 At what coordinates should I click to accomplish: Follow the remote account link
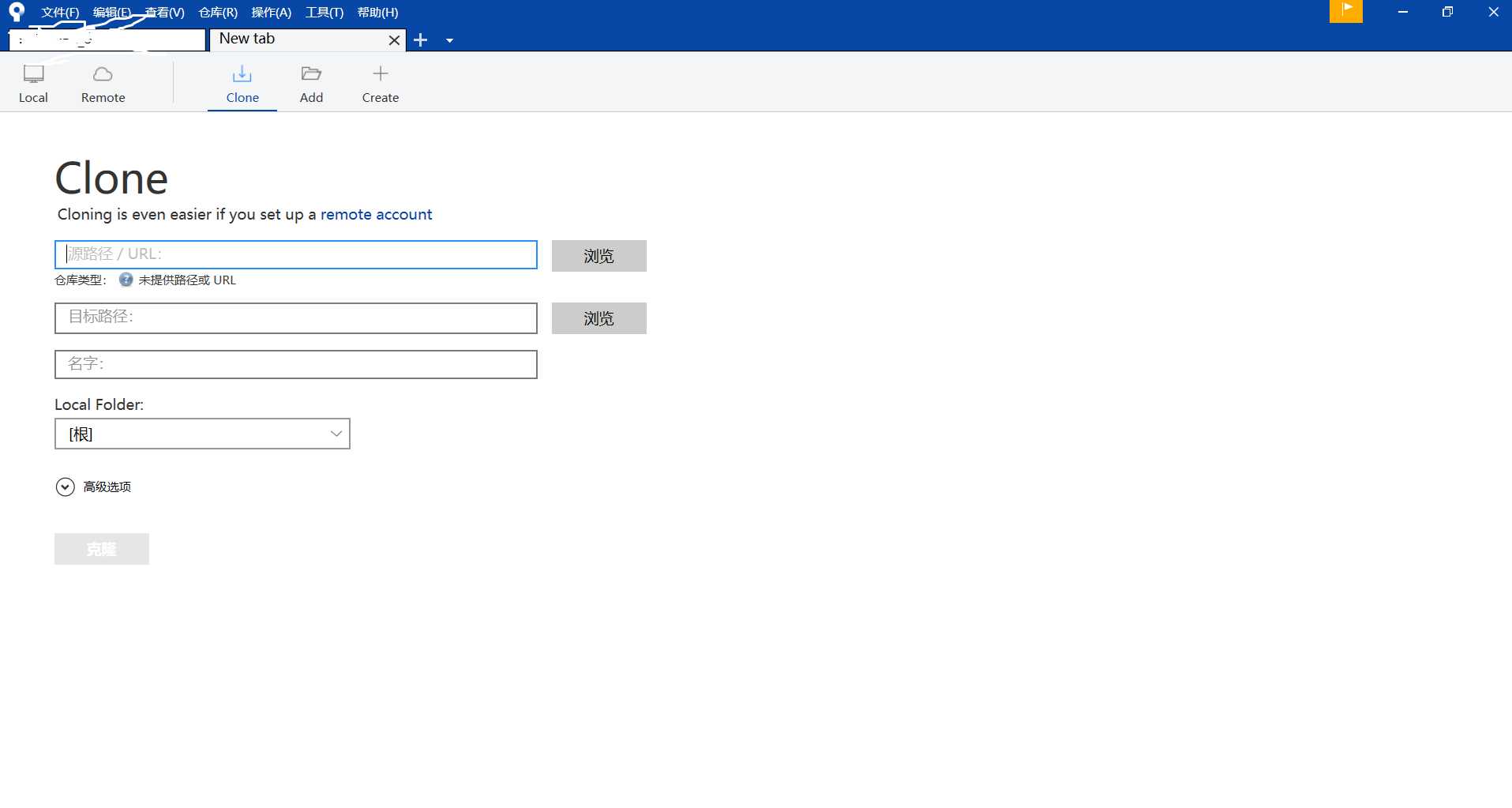click(376, 214)
